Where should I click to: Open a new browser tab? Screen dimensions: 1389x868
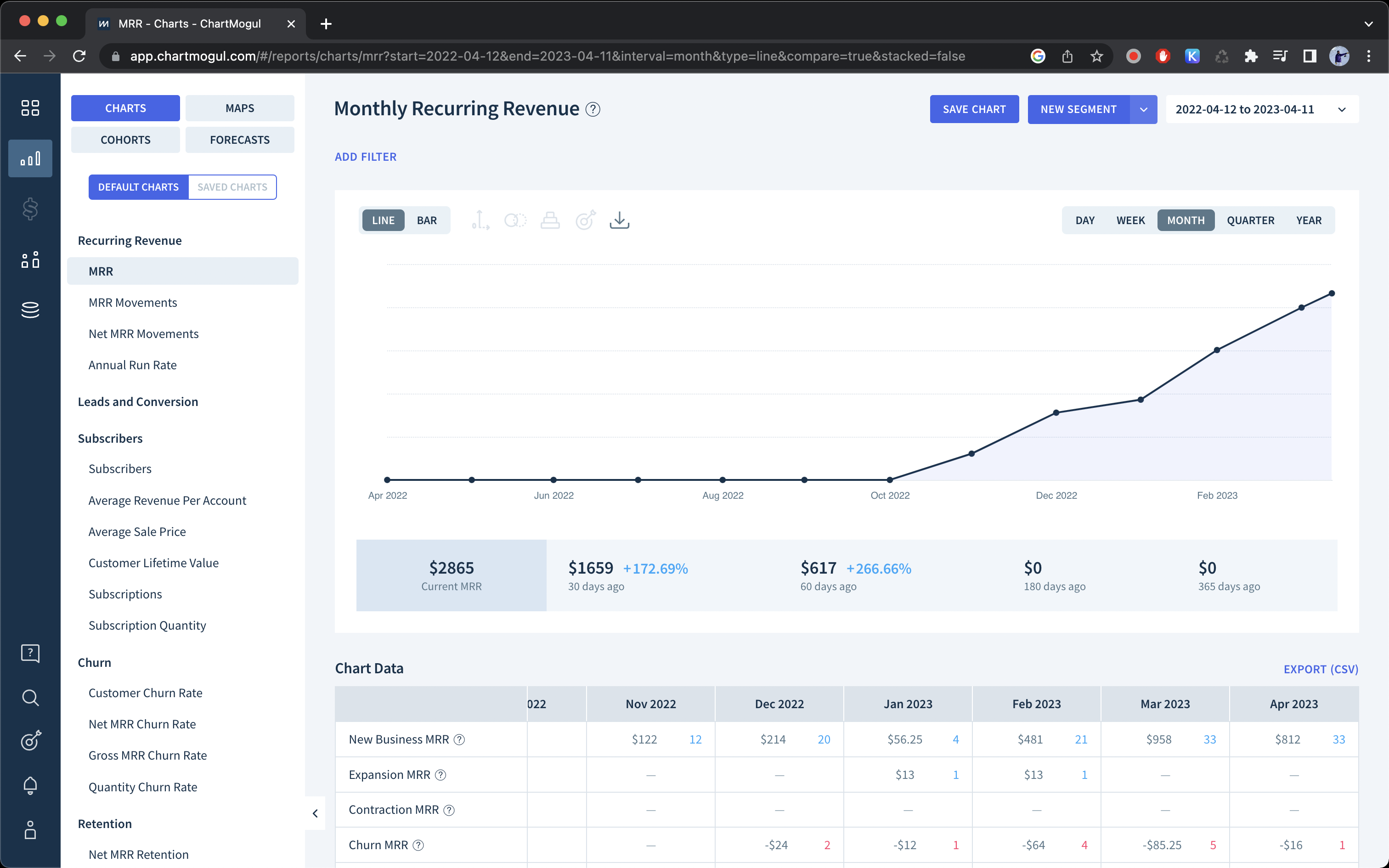(326, 23)
